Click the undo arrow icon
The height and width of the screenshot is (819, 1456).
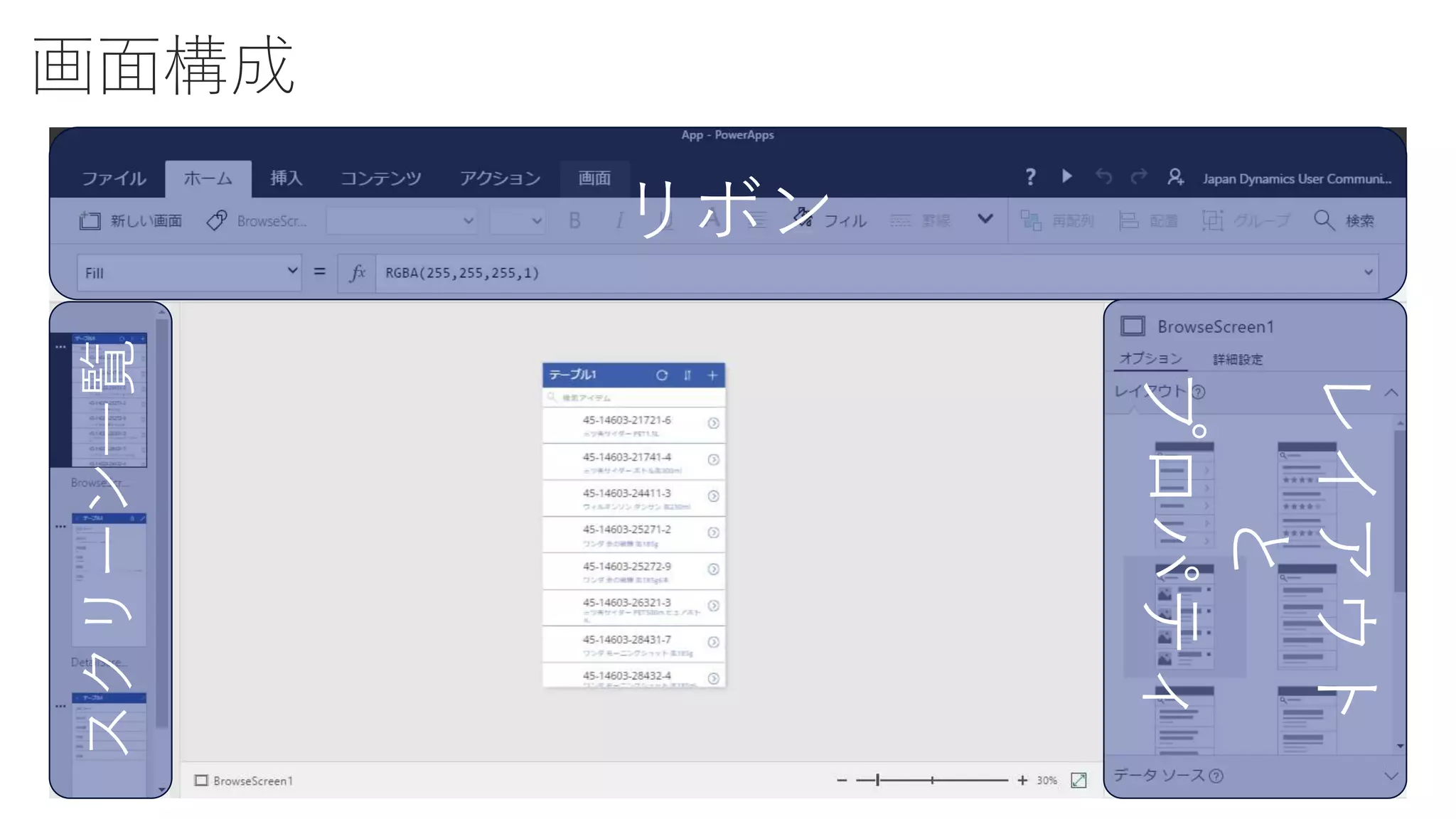pyautogui.click(x=1103, y=176)
